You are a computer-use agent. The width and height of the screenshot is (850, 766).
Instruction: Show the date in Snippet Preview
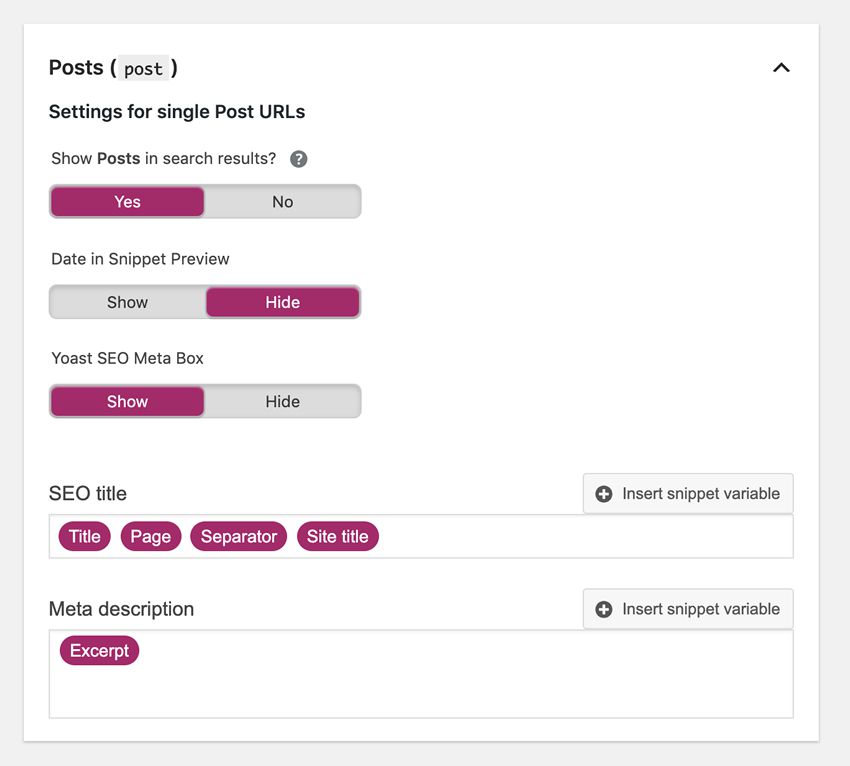click(x=127, y=302)
